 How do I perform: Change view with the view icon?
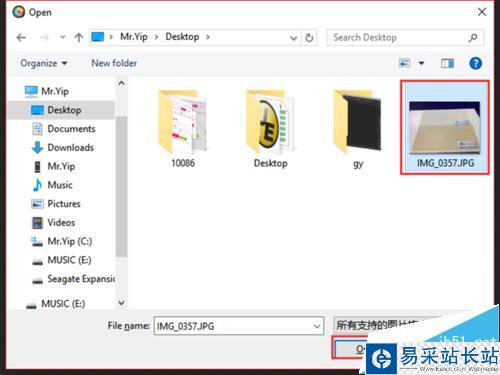point(405,63)
